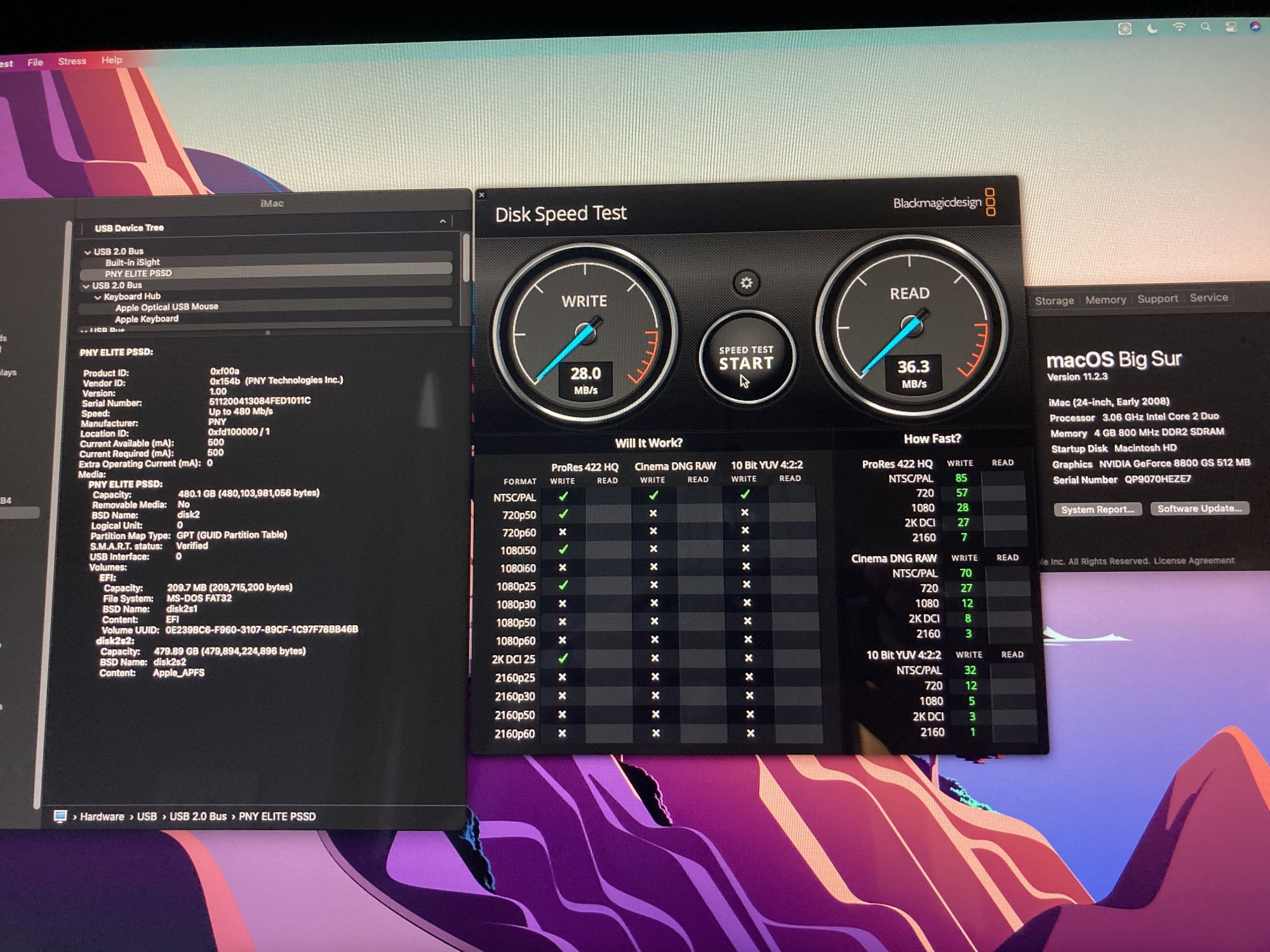Toggle Do Not Disturb moon icon
1270x952 pixels.
(x=1153, y=29)
